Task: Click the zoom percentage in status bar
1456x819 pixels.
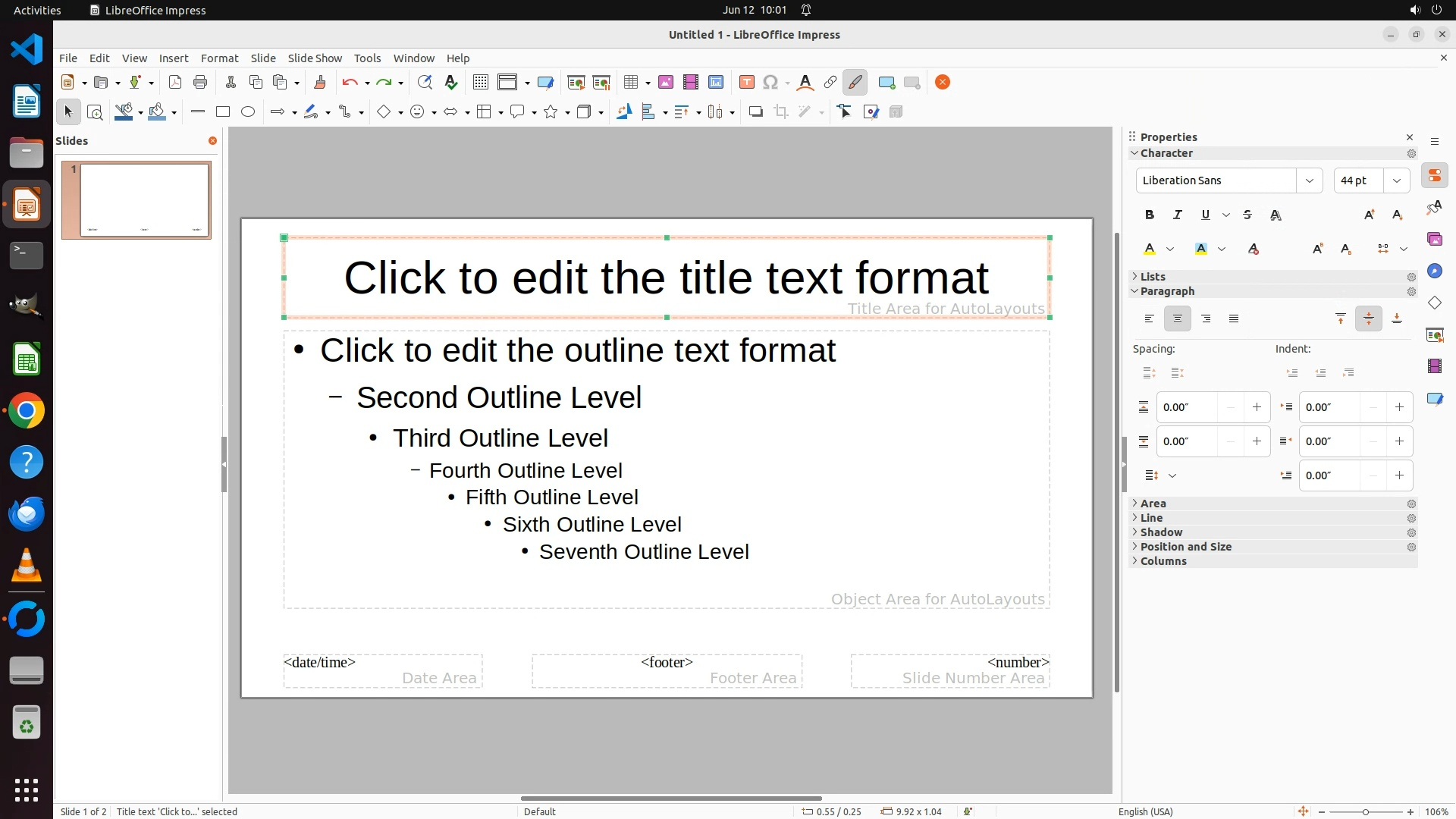Action: coord(1436,811)
